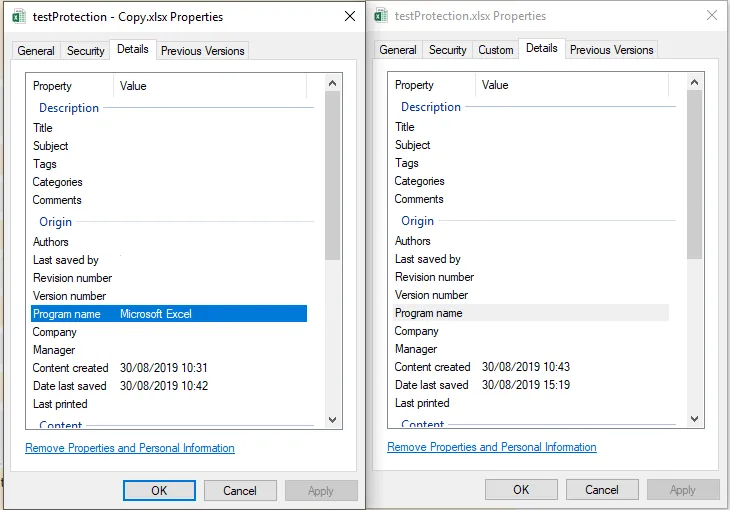Viewport: 730px width, 510px height.
Task: Select the Program name row in the left dialog
Action: coord(168,314)
